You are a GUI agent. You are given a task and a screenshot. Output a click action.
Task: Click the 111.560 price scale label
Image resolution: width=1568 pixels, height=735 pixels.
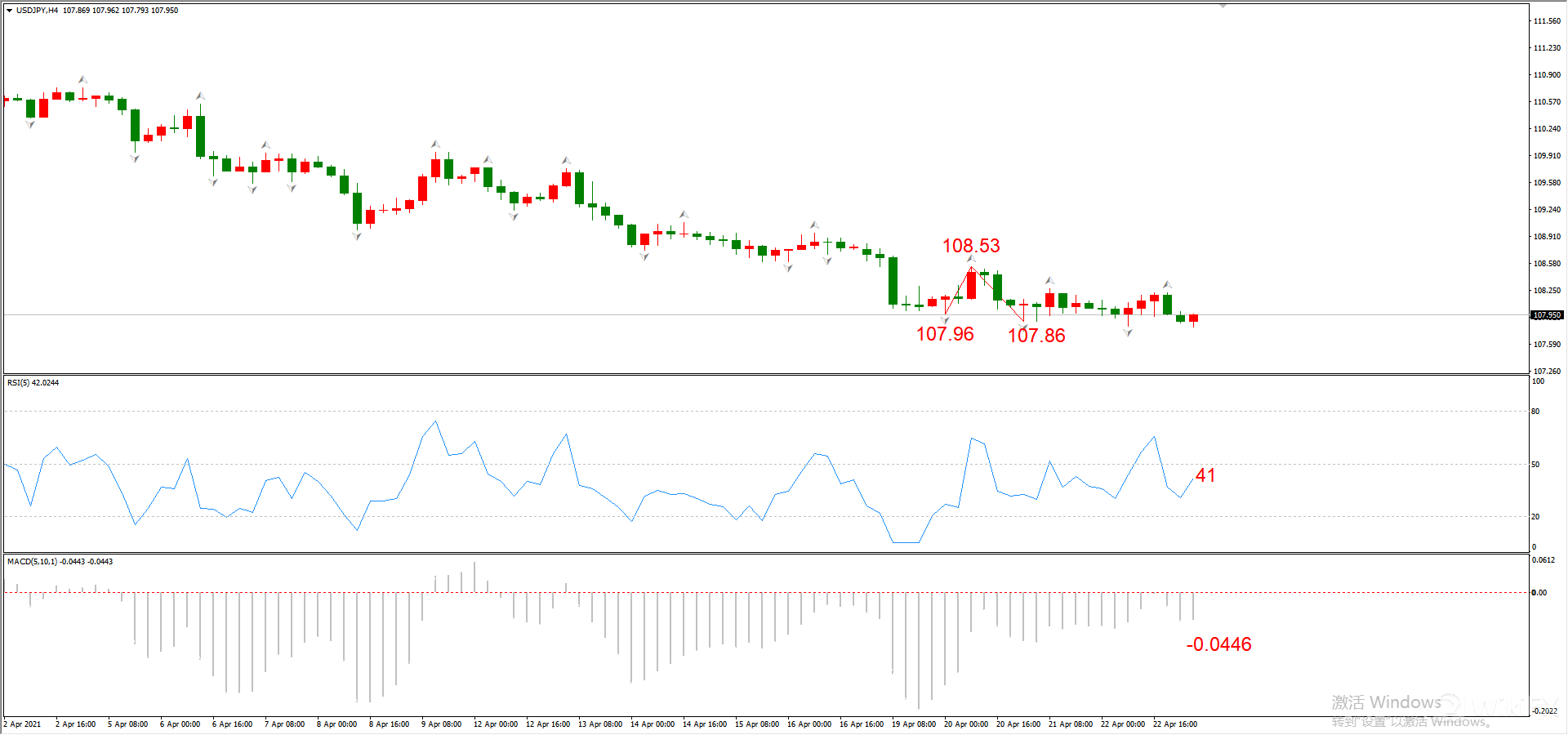[x=1547, y=21]
